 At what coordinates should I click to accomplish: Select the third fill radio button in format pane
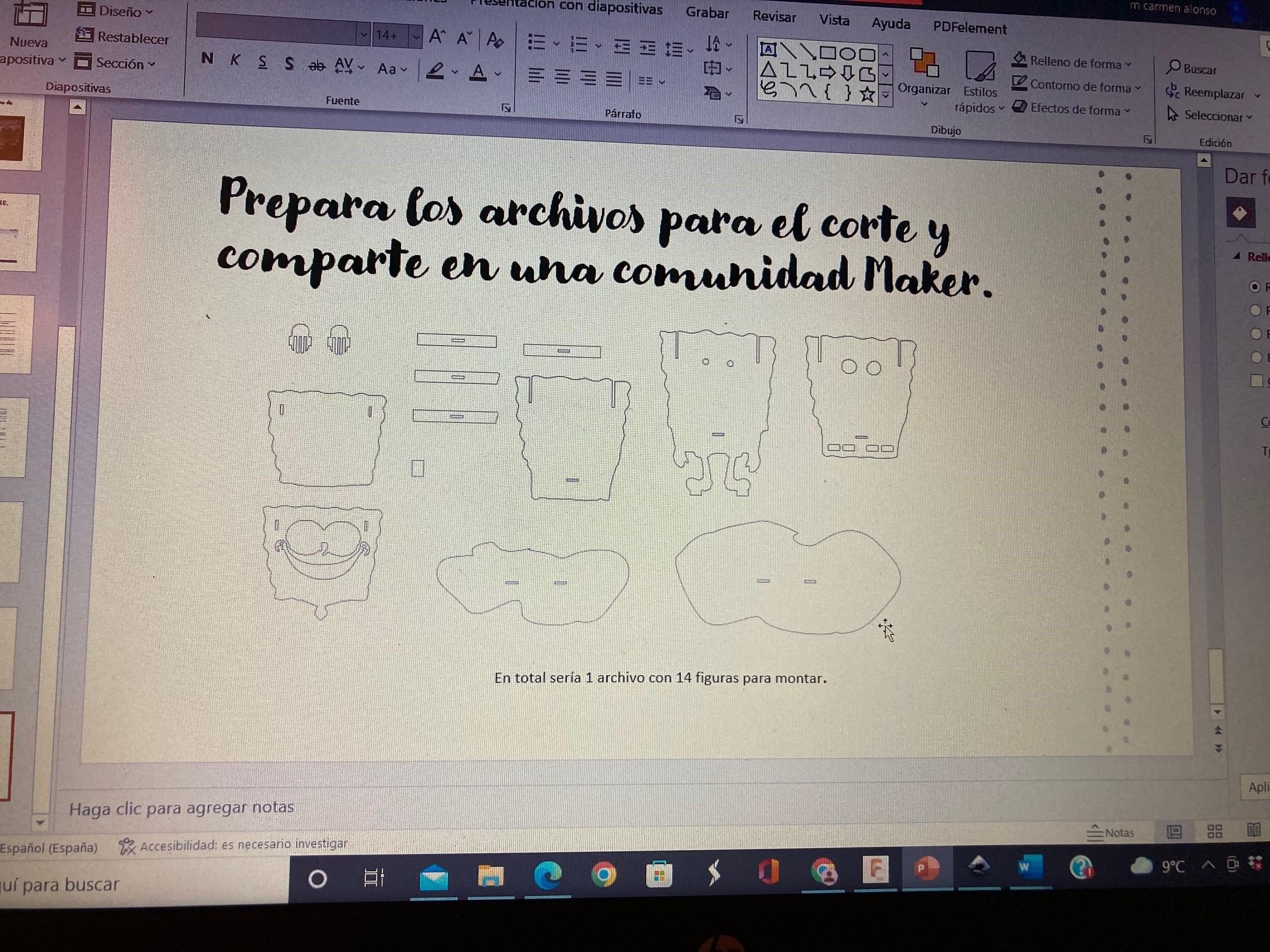click(x=1256, y=334)
